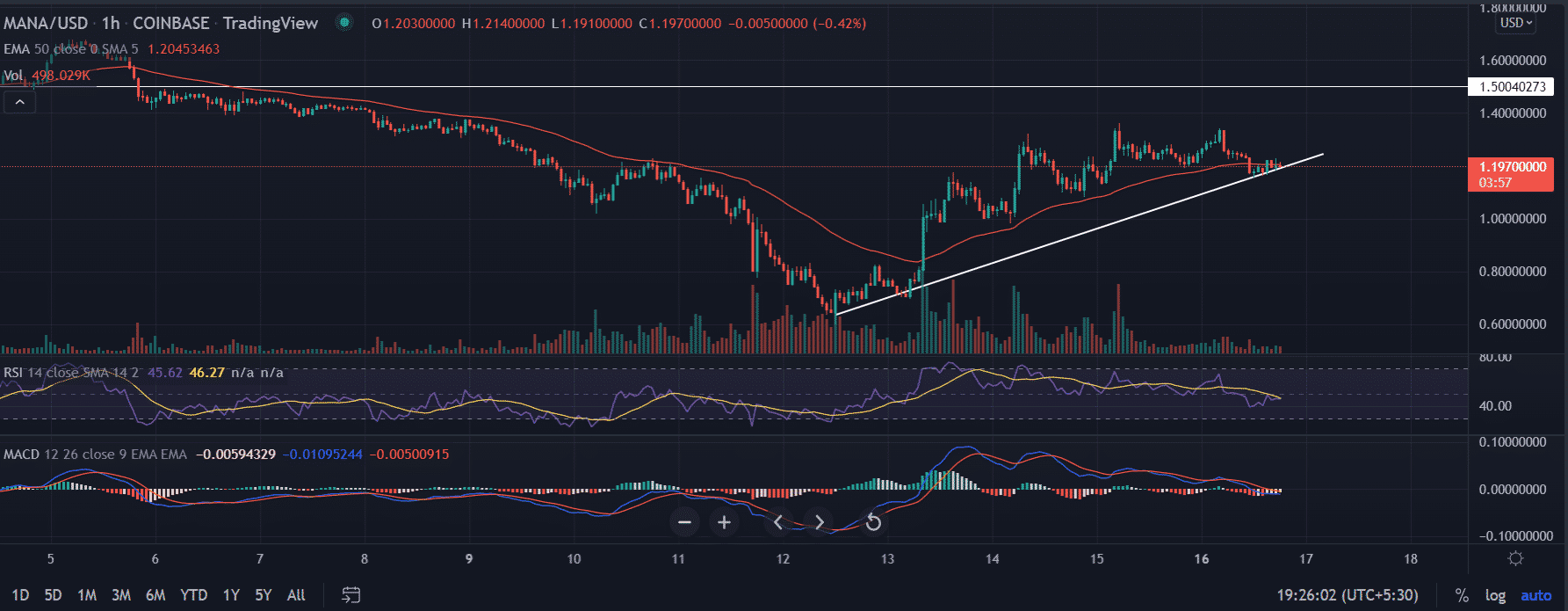Open the go-to-date calendar icon

point(350,595)
